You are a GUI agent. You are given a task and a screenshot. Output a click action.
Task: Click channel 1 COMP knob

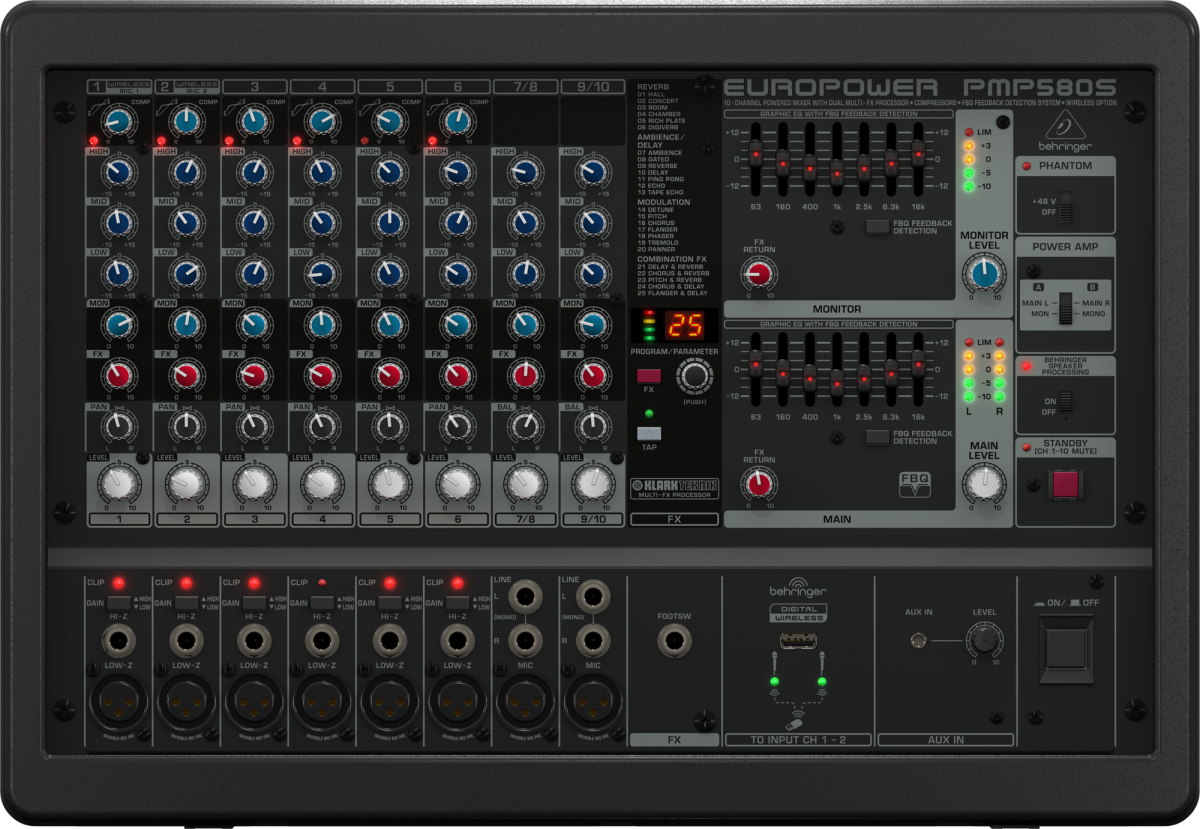pos(118,121)
